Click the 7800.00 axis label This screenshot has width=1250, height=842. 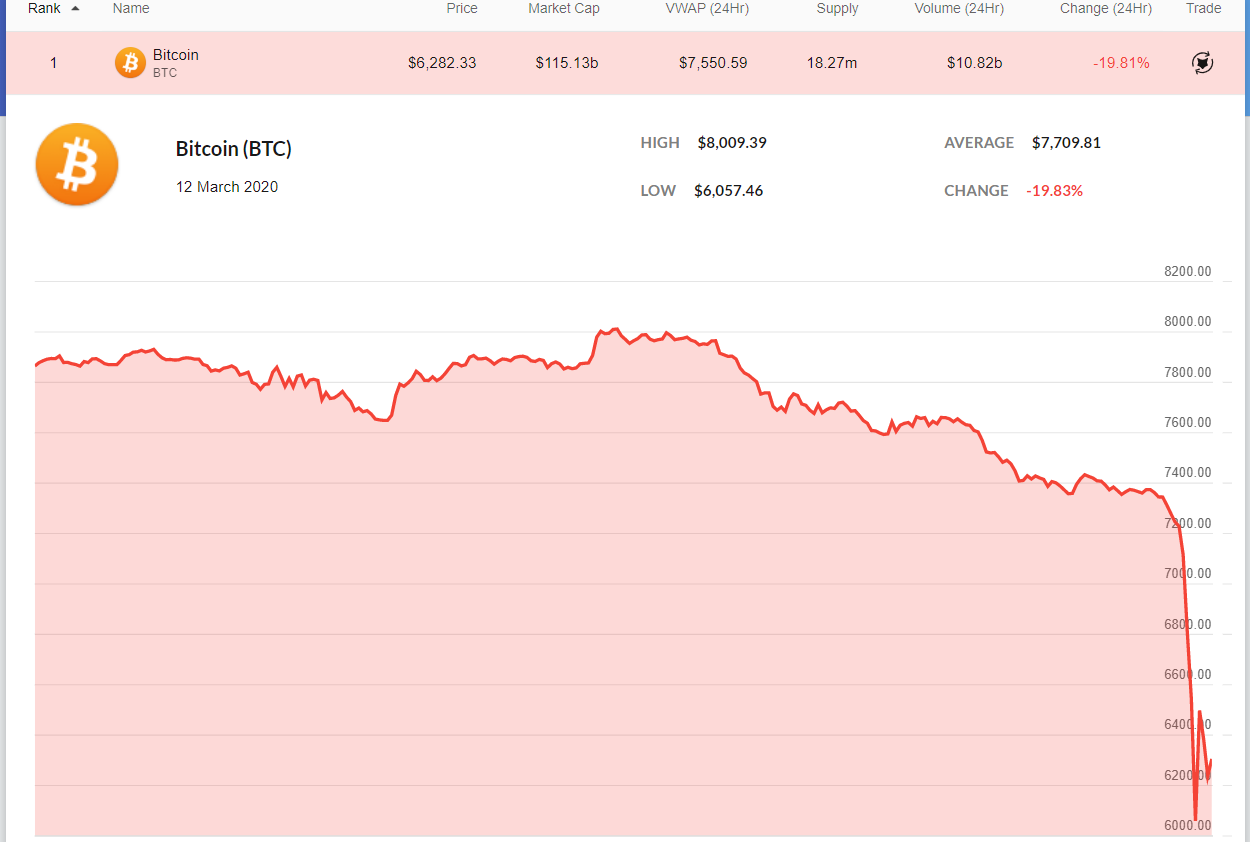click(1188, 373)
